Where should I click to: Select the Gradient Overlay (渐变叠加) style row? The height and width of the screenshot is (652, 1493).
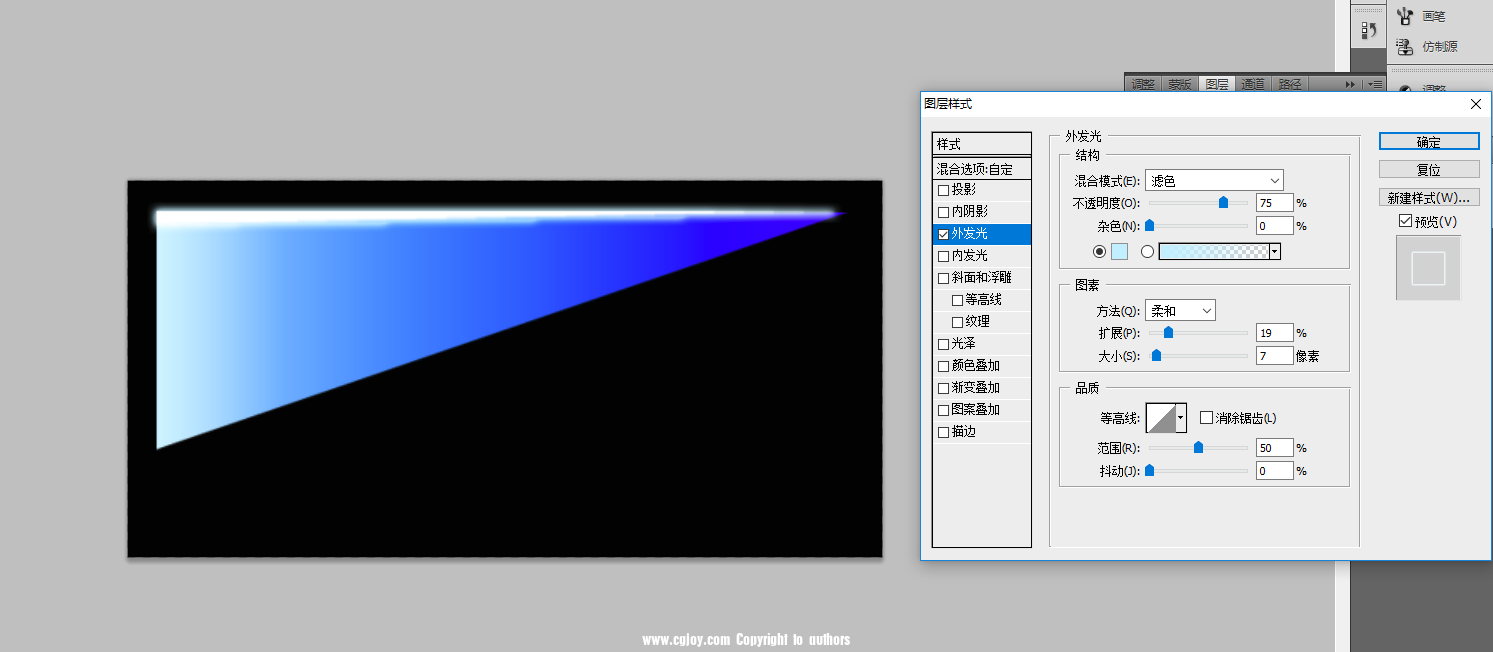pos(982,388)
